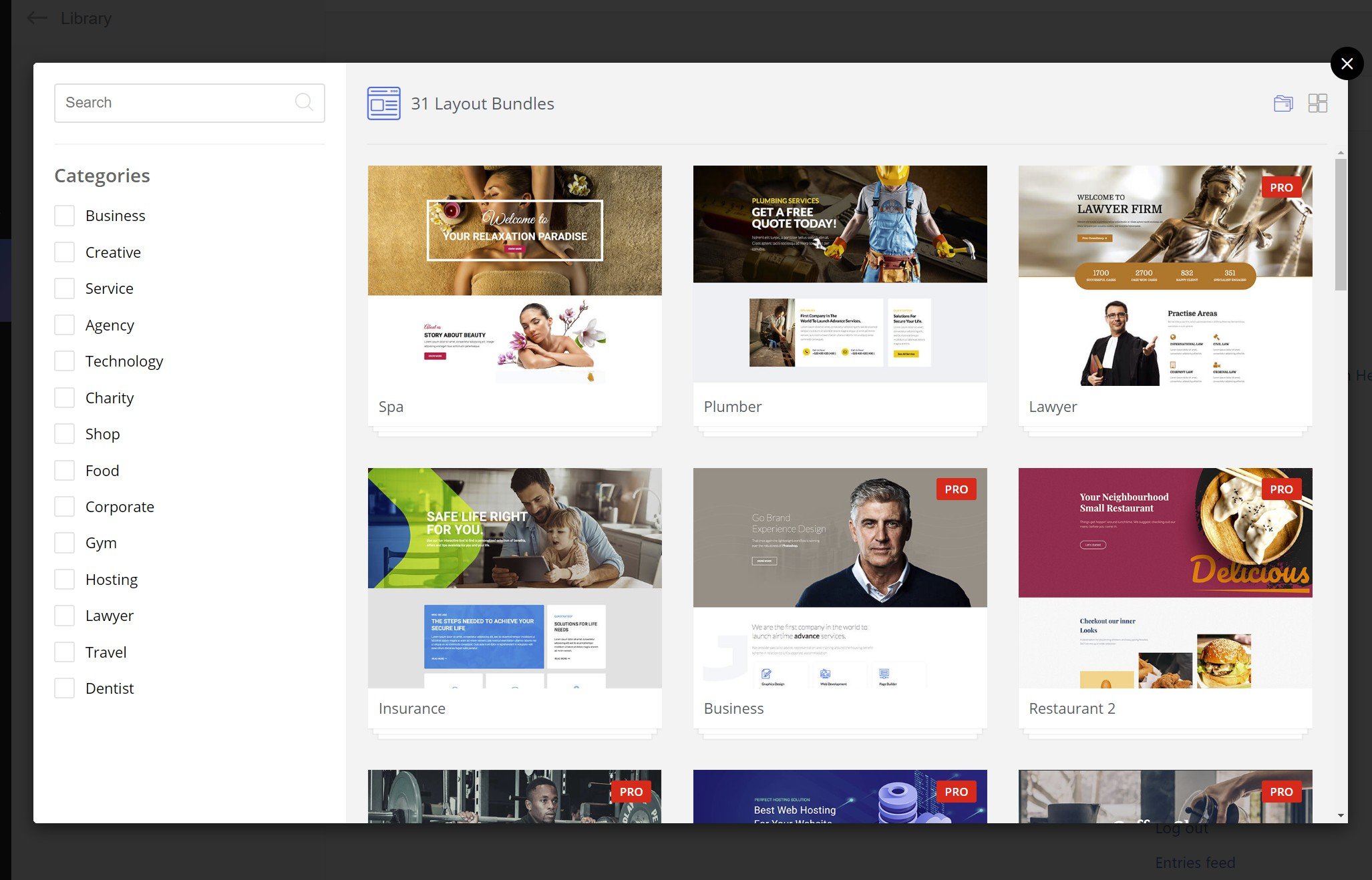Image resolution: width=1372 pixels, height=880 pixels.
Task: Search for a layout bundle
Action: (189, 102)
